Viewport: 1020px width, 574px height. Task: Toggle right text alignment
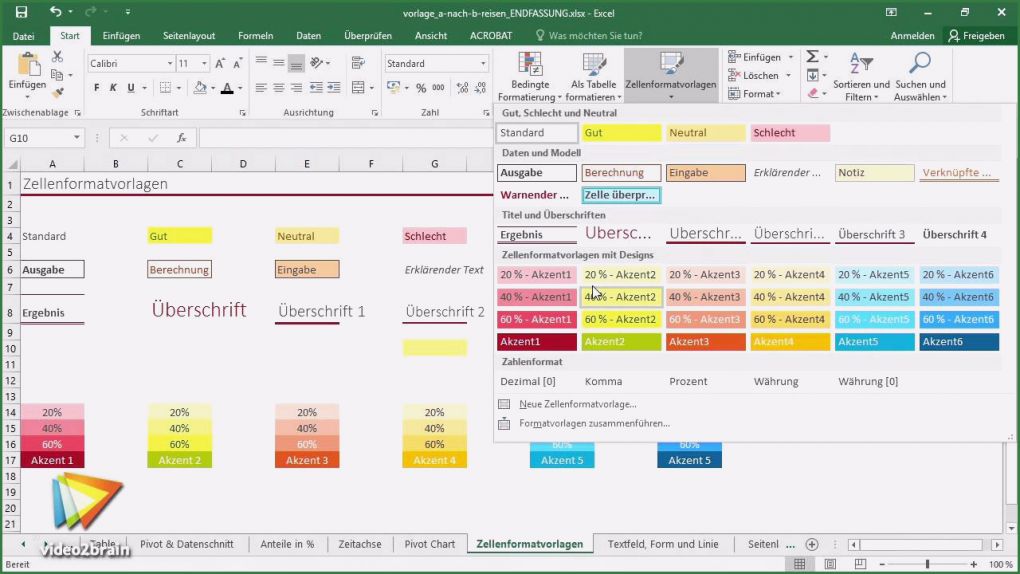[x=296, y=88]
